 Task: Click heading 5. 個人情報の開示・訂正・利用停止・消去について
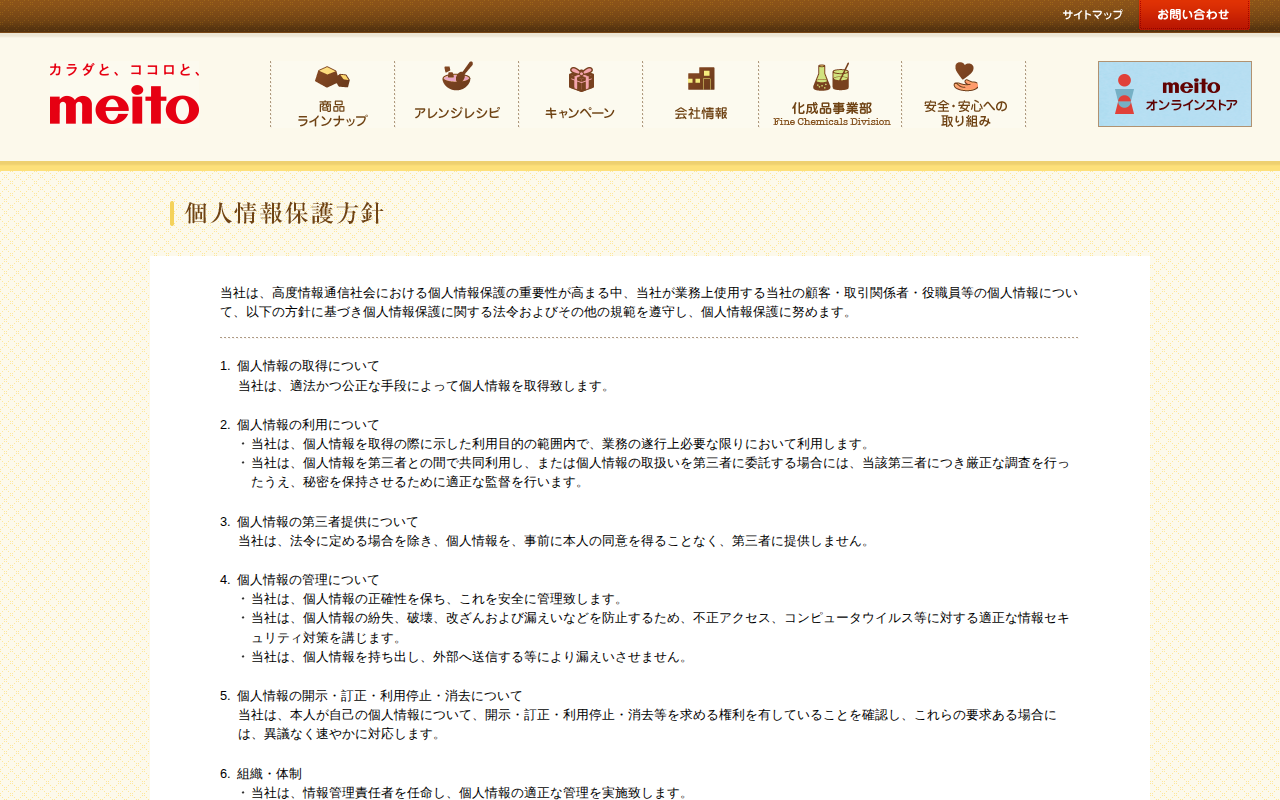[371, 696]
